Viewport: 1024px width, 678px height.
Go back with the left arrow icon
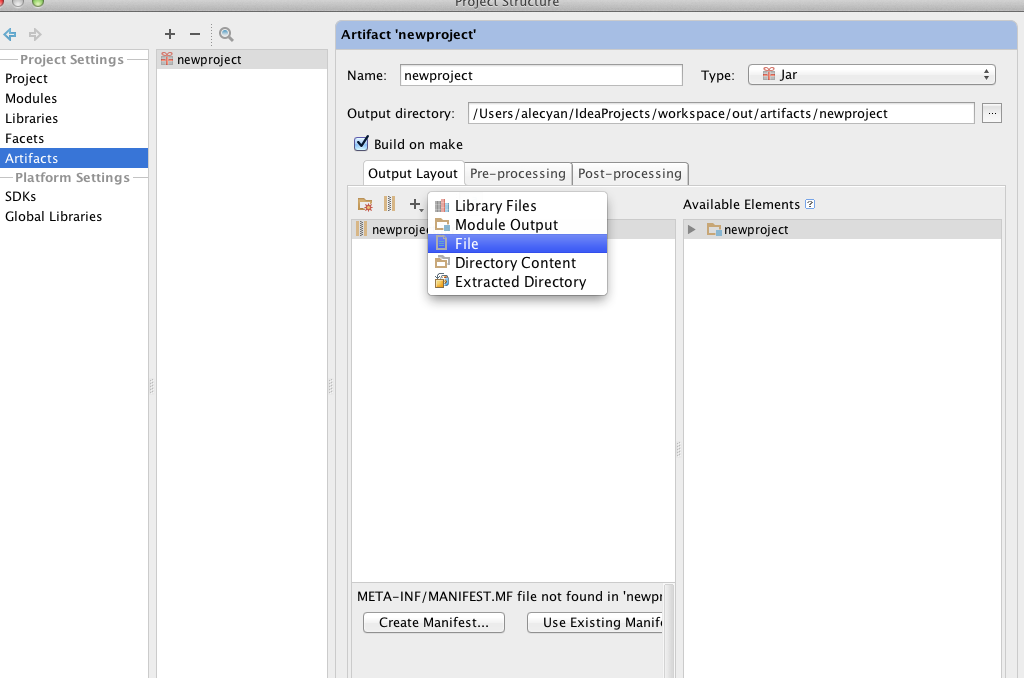[10, 34]
